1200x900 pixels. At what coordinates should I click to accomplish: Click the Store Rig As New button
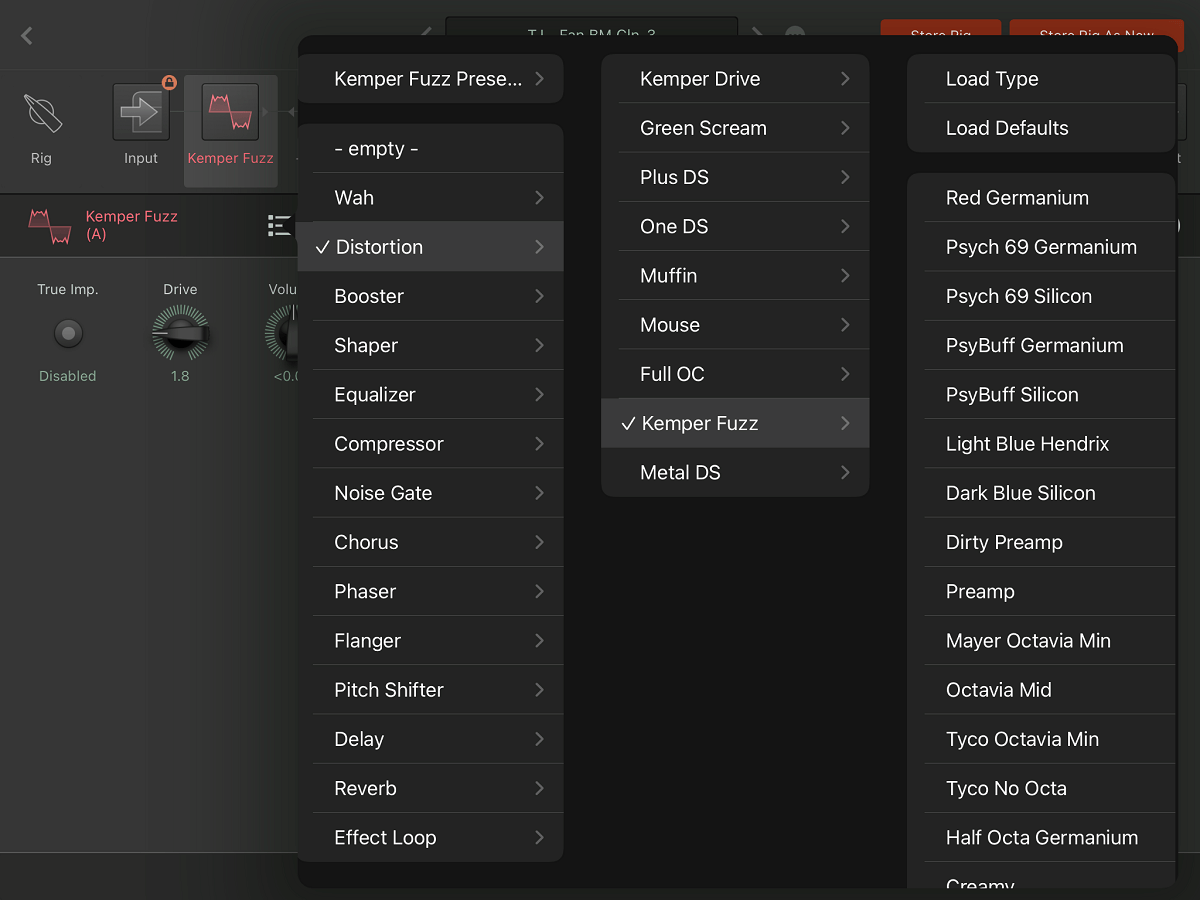(1097, 28)
